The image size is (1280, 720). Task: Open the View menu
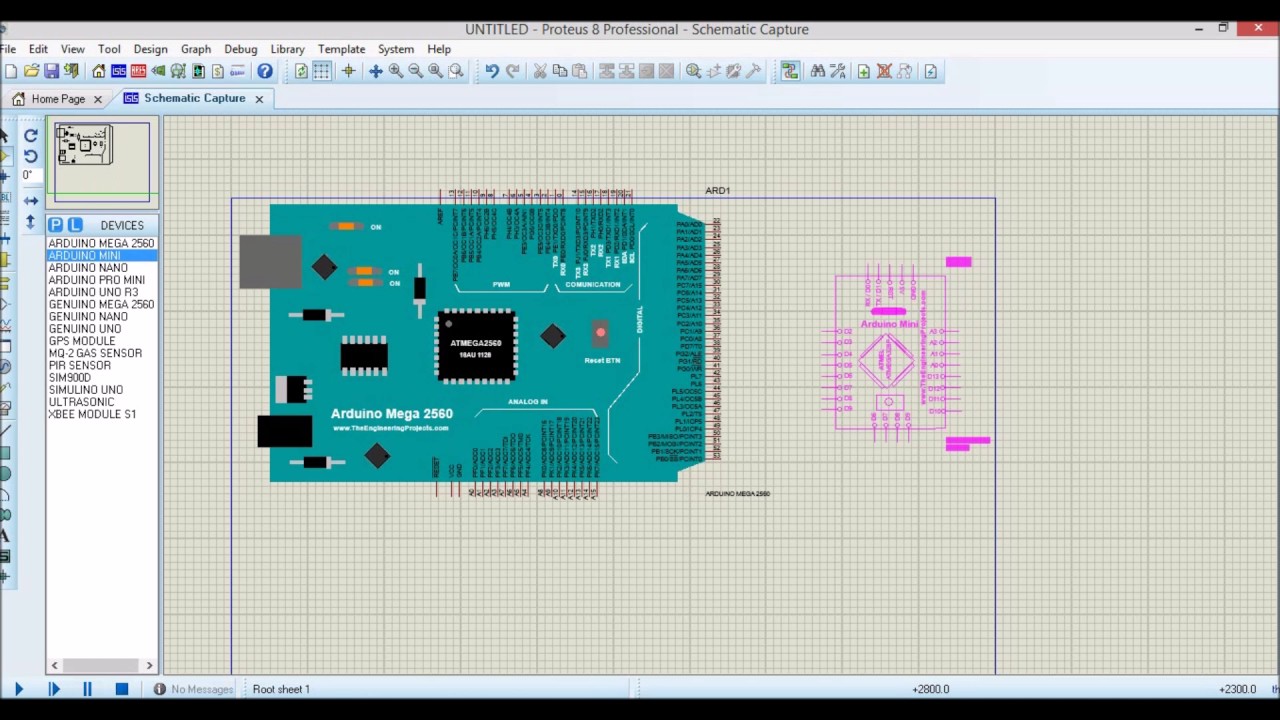coord(73,49)
